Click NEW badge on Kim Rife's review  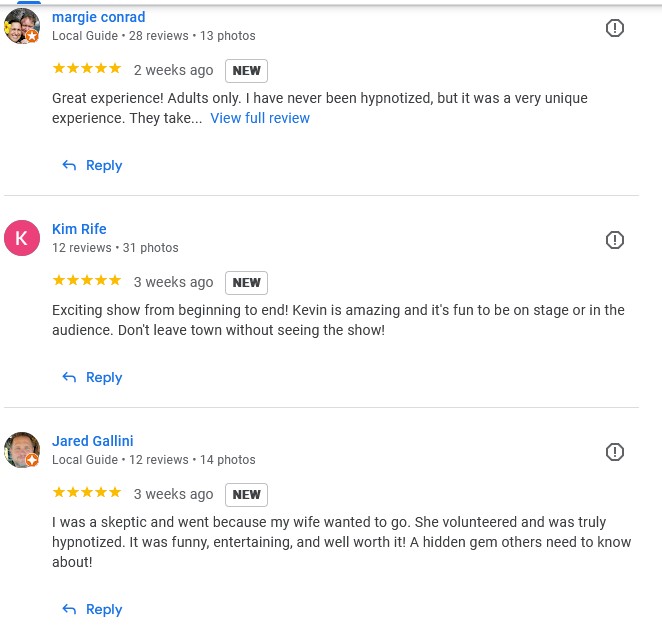[246, 283]
